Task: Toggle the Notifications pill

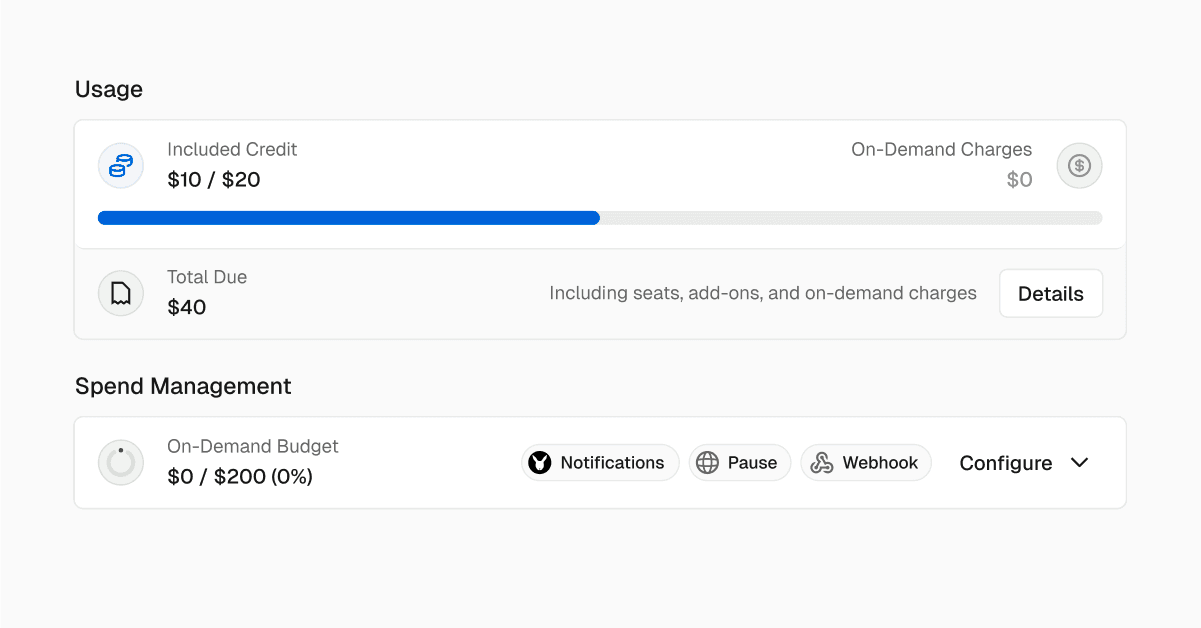Action: click(600, 463)
